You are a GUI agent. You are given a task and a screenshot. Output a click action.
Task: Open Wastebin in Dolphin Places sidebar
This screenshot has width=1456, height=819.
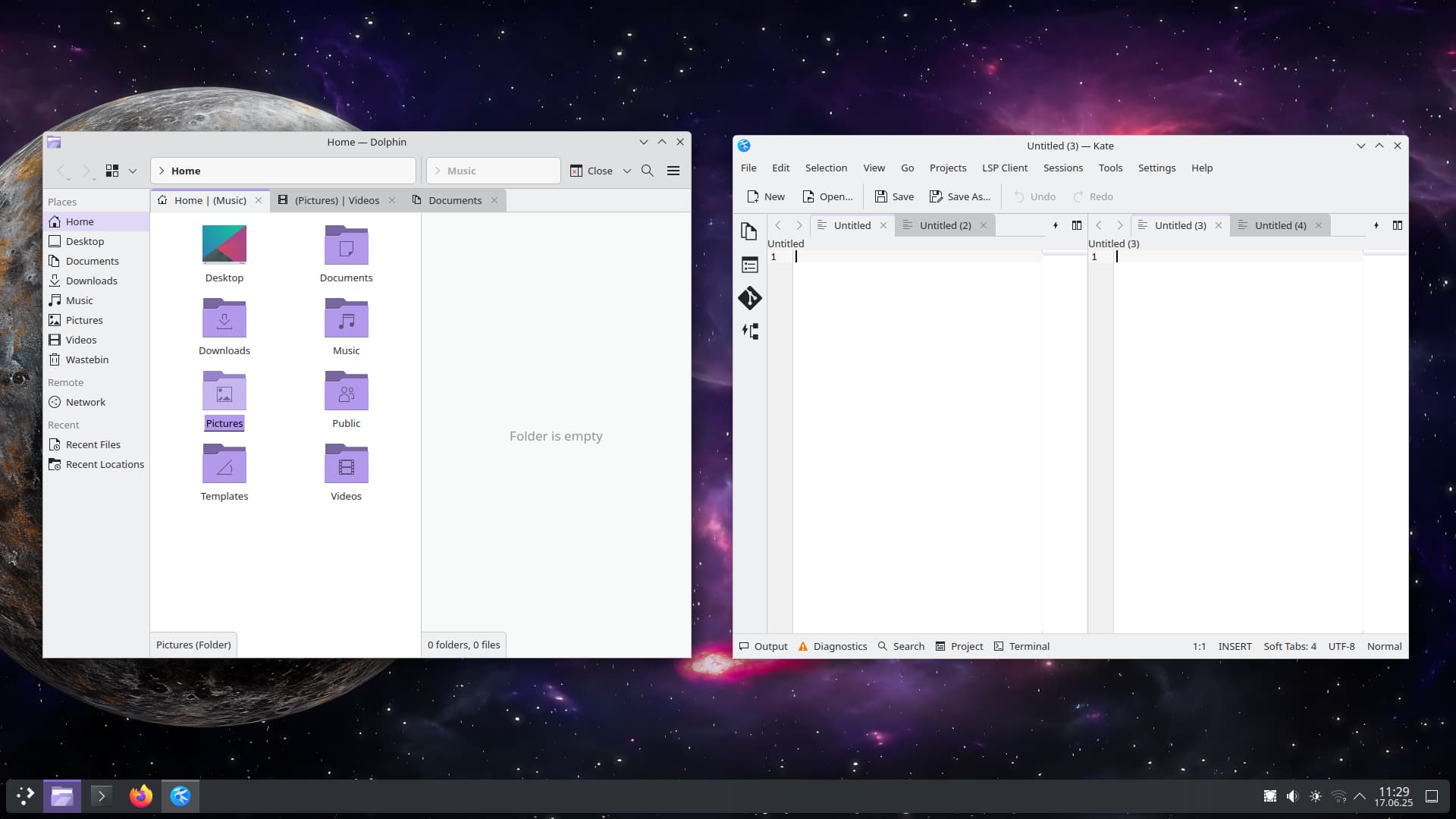[x=96, y=359]
